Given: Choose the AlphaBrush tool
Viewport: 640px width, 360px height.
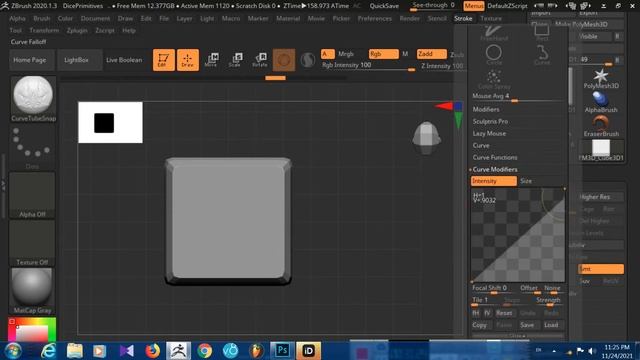Looking at the screenshot, I should tap(601, 102).
